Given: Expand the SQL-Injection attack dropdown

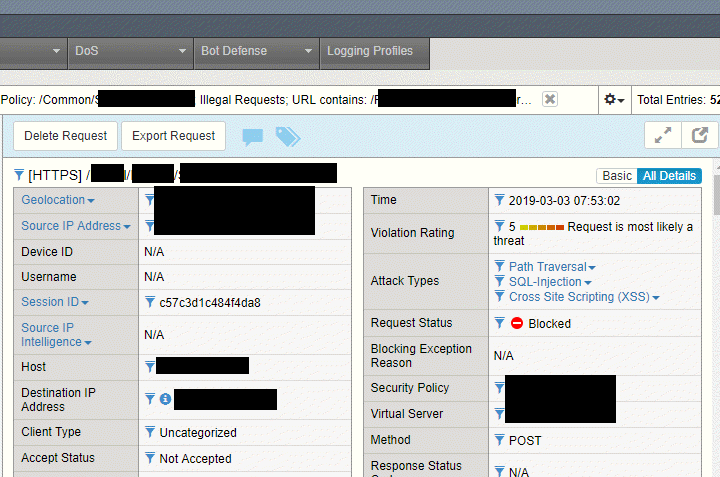Looking at the screenshot, I should point(588,283).
